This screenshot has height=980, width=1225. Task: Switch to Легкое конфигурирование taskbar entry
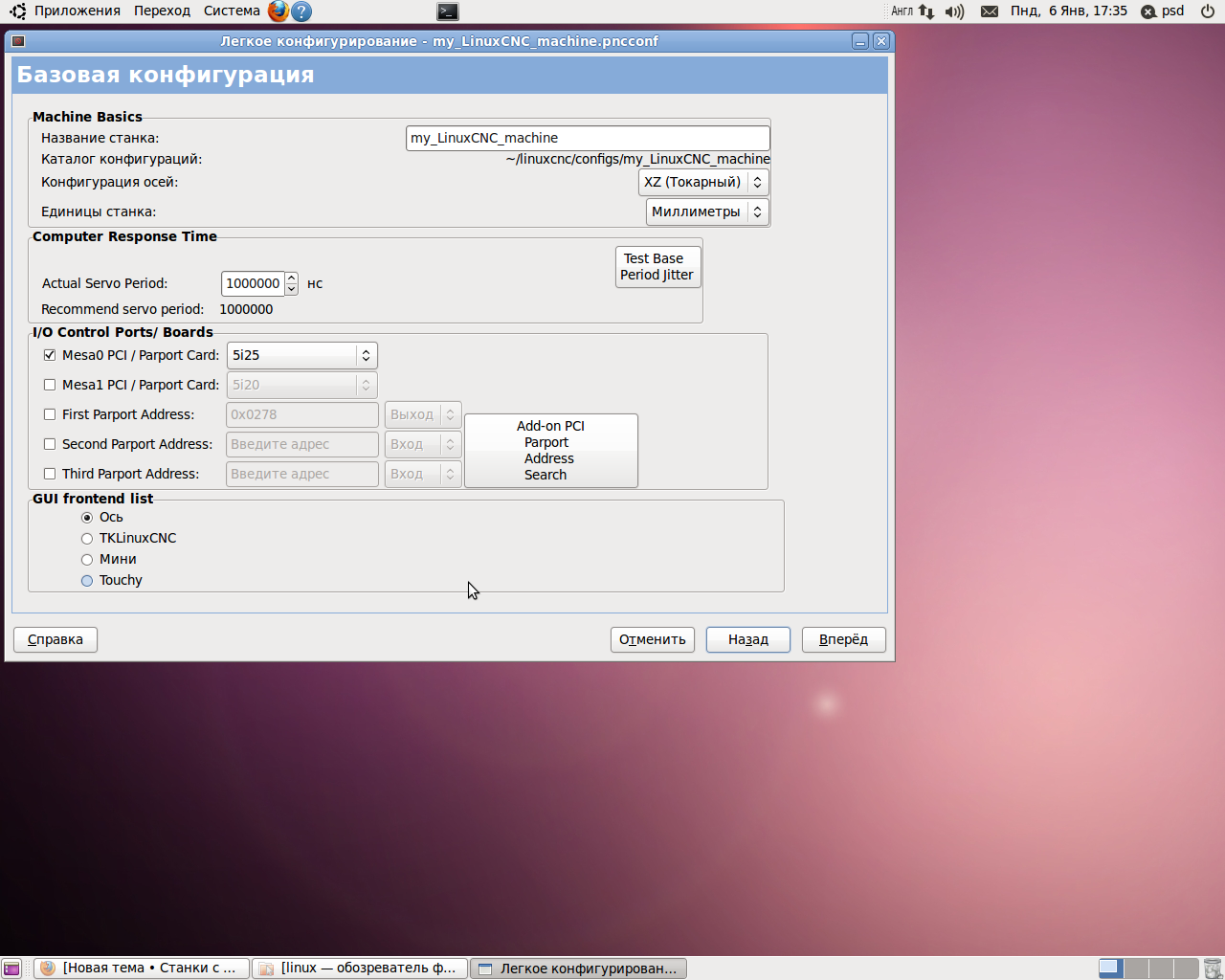click(x=578, y=969)
